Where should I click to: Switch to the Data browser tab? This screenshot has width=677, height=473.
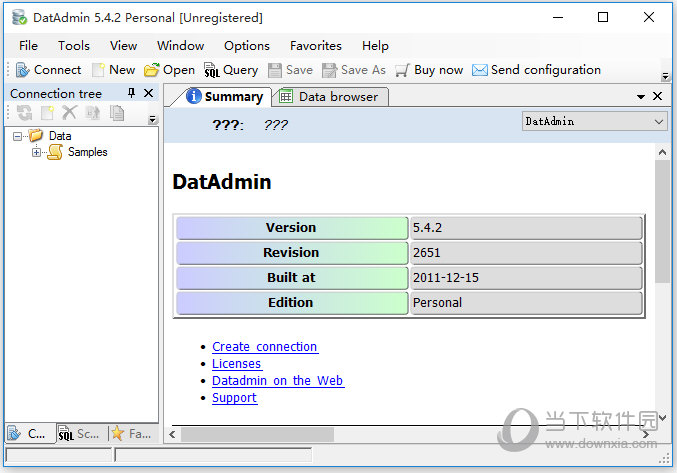(329, 97)
